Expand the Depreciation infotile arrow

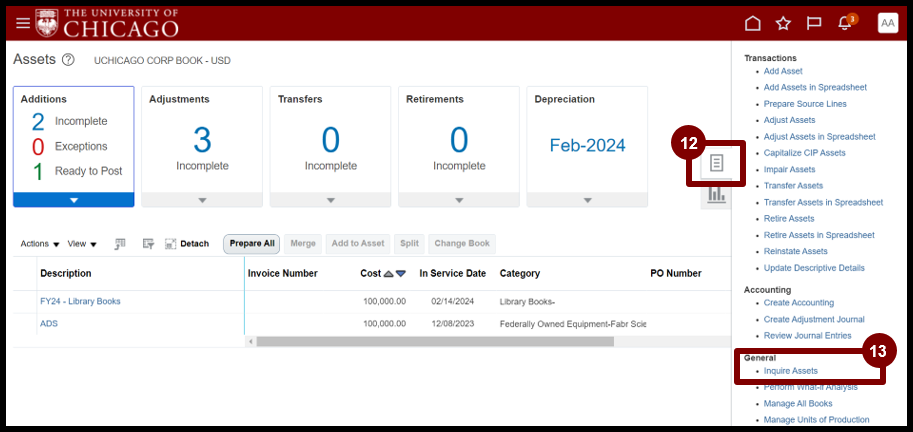coord(588,200)
